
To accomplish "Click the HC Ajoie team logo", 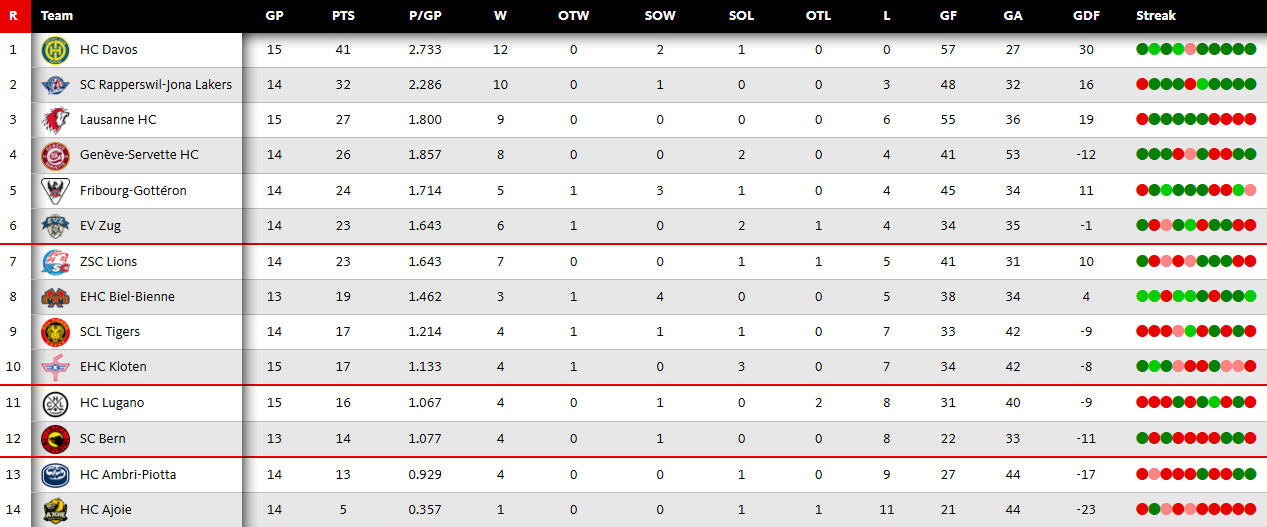I will [x=54, y=510].
